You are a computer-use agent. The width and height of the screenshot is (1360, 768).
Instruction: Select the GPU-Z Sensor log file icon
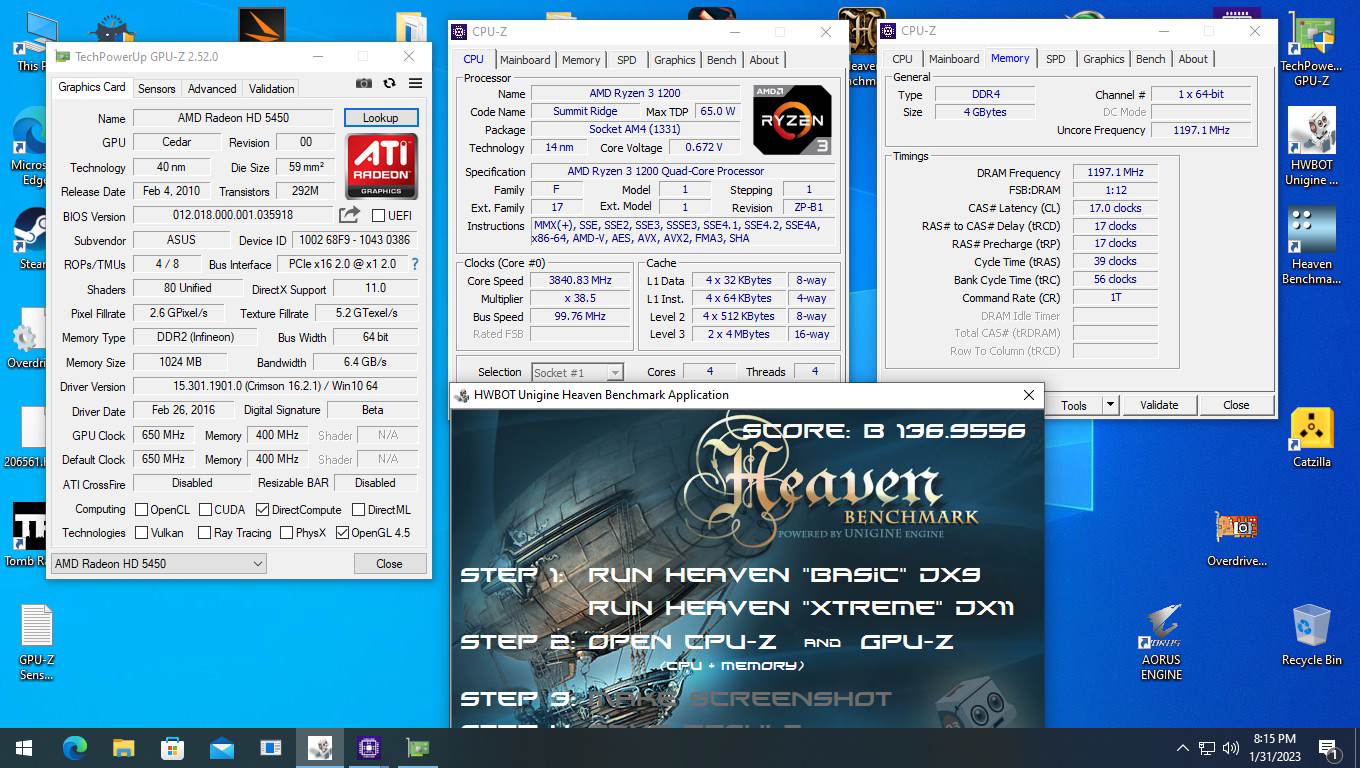click(x=36, y=642)
